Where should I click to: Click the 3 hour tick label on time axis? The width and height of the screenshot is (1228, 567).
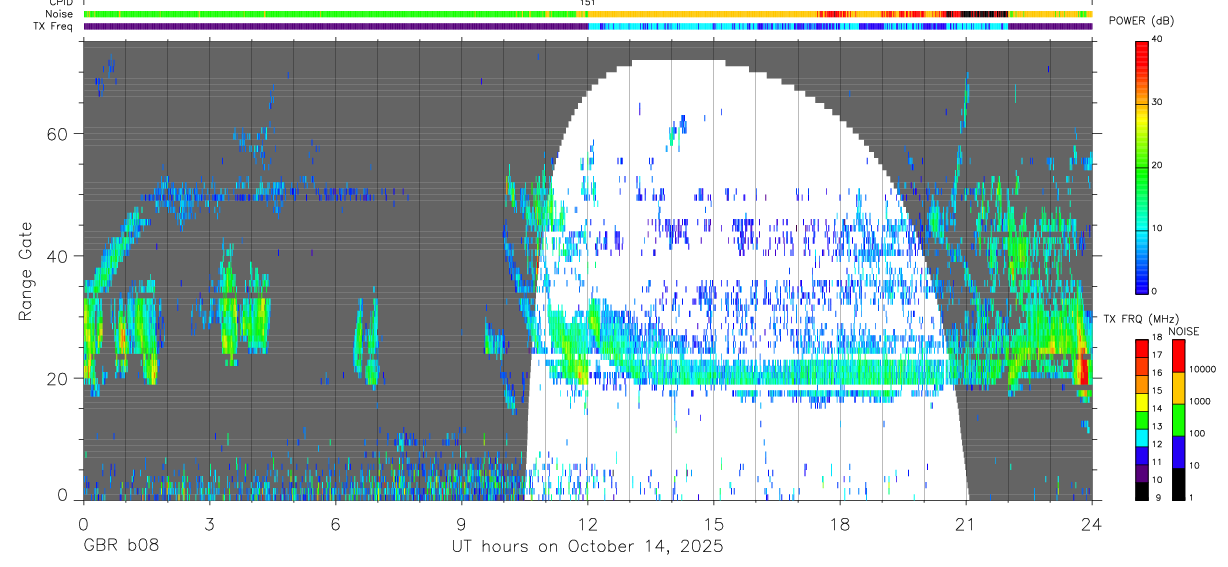208,523
